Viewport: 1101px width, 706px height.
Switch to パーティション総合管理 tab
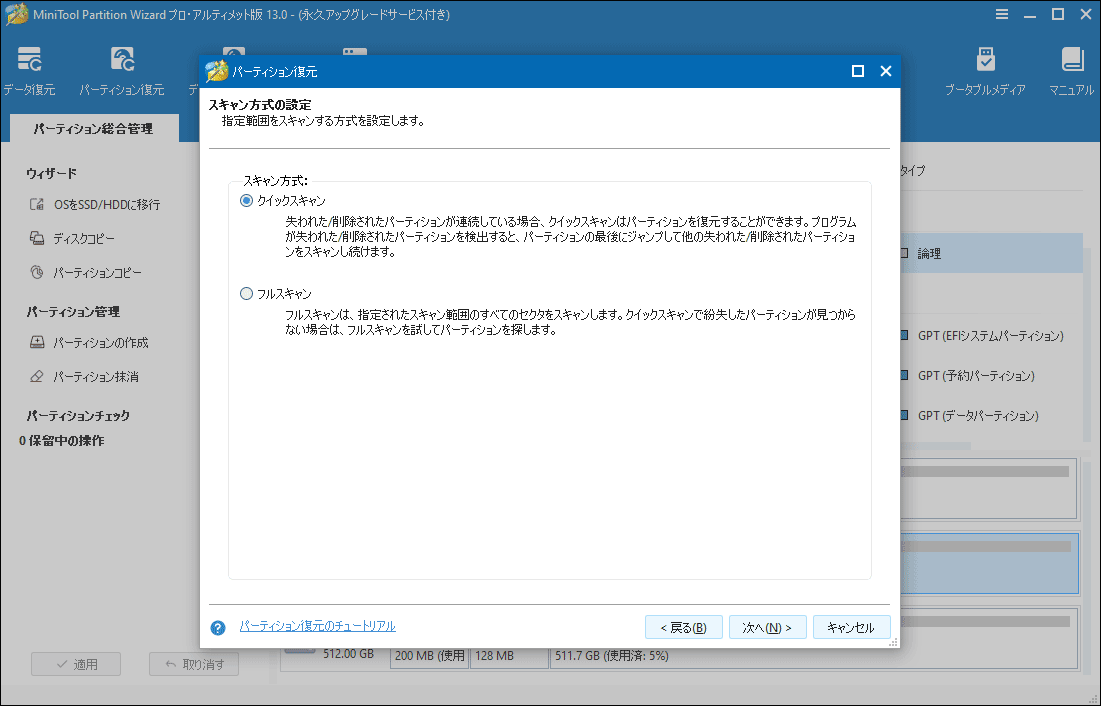pyautogui.click(x=93, y=129)
